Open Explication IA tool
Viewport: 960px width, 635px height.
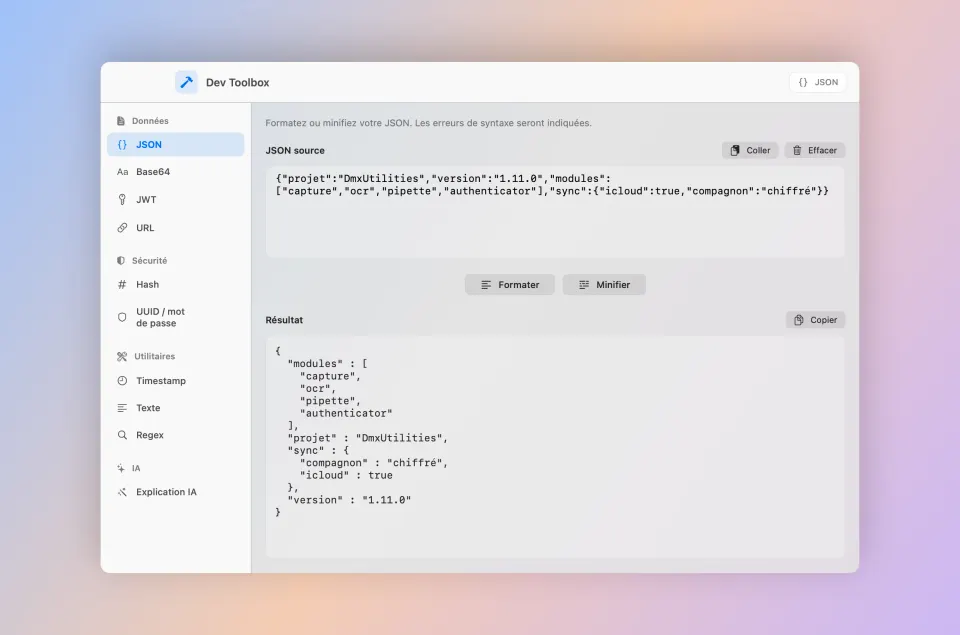point(176,492)
